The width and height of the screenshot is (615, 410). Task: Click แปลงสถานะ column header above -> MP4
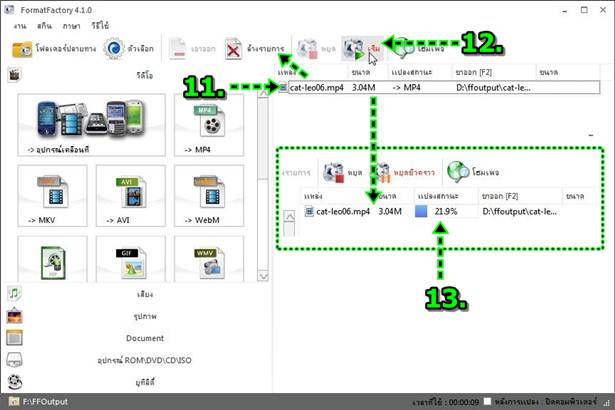pyautogui.click(x=411, y=72)
